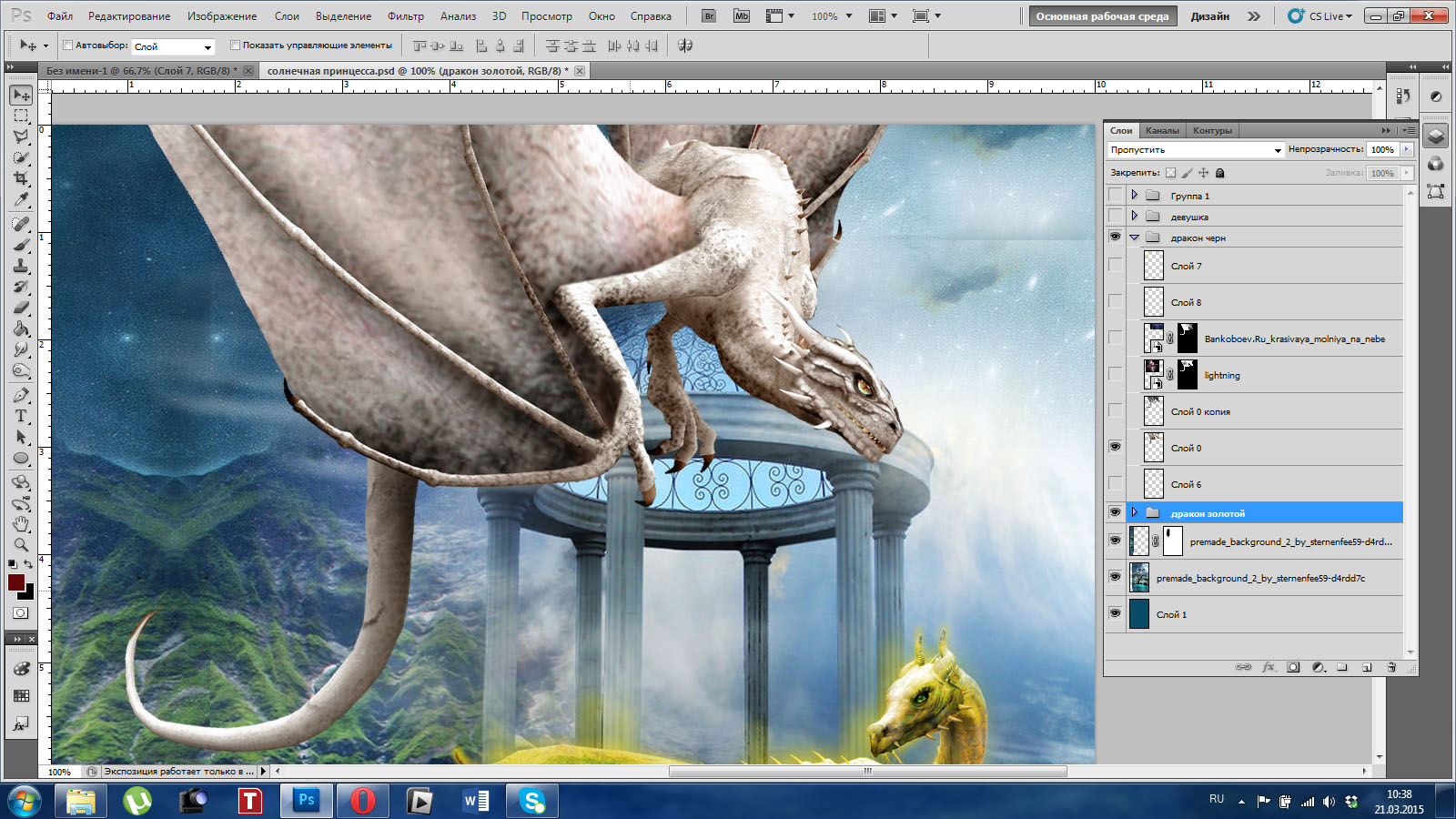Open the zoom level 100% dropdown

coord(832,16)
